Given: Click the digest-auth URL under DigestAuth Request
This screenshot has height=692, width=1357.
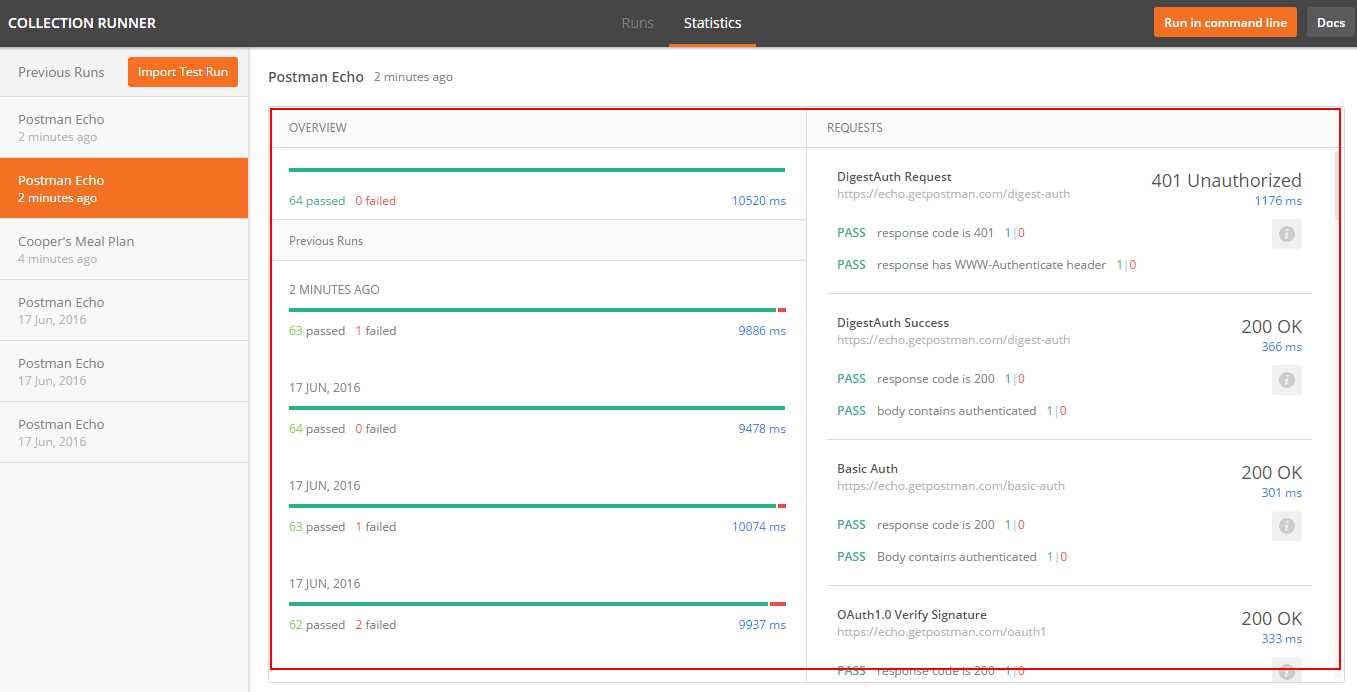Looking at the screenshot, I should (x=954, y=194).
